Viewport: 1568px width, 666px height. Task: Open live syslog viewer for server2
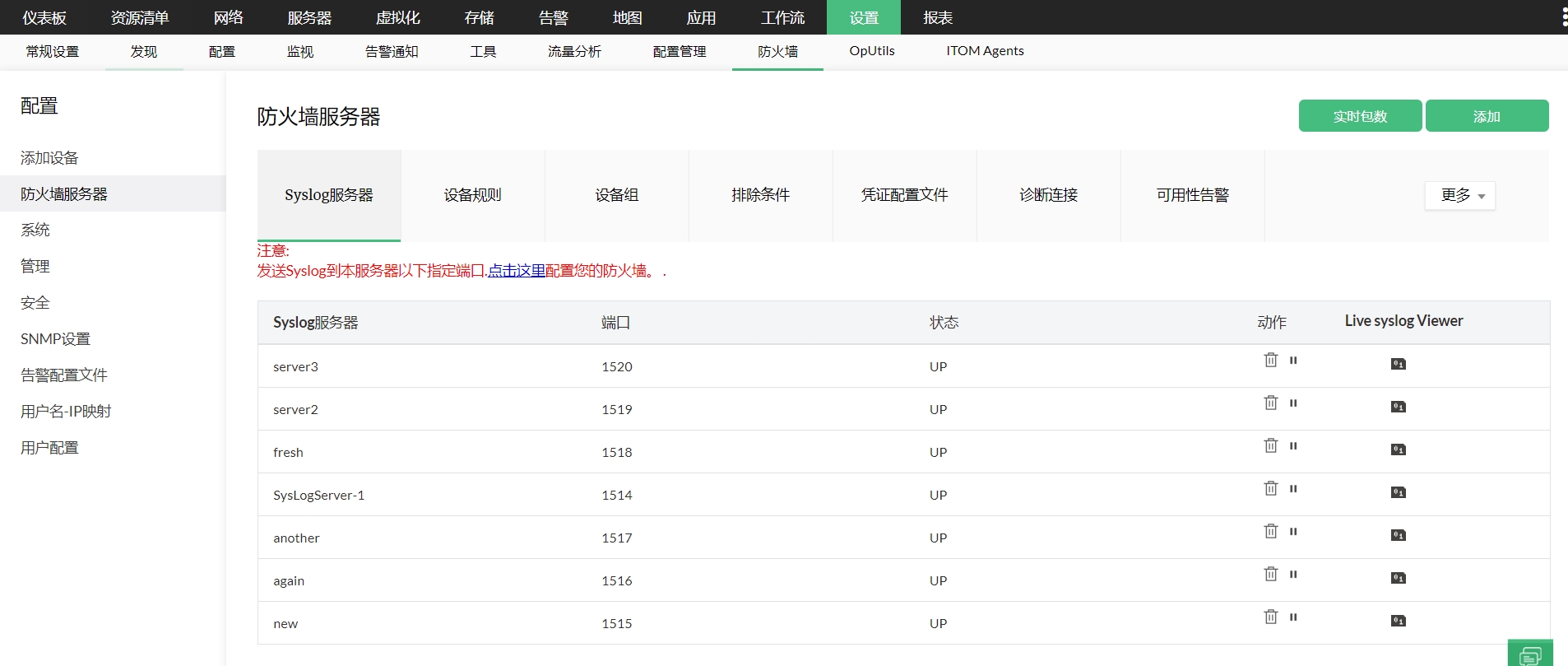[x=1398, y=407]
